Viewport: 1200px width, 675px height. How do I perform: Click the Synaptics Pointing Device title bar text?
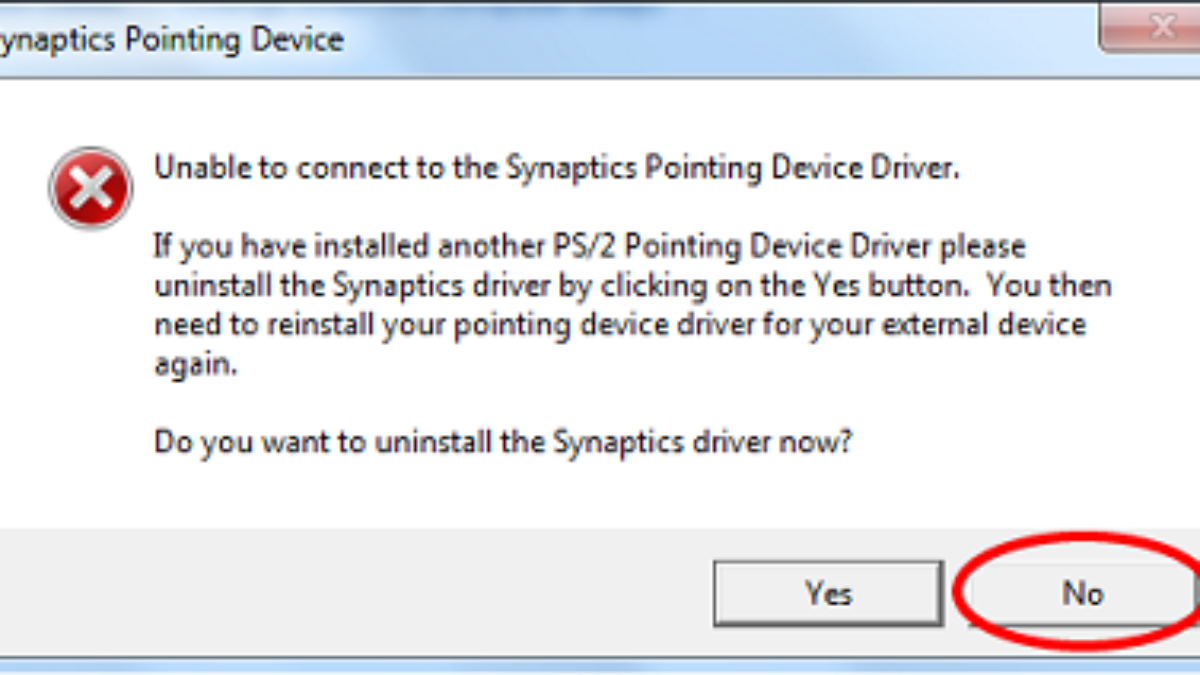[x=170, y=40]
